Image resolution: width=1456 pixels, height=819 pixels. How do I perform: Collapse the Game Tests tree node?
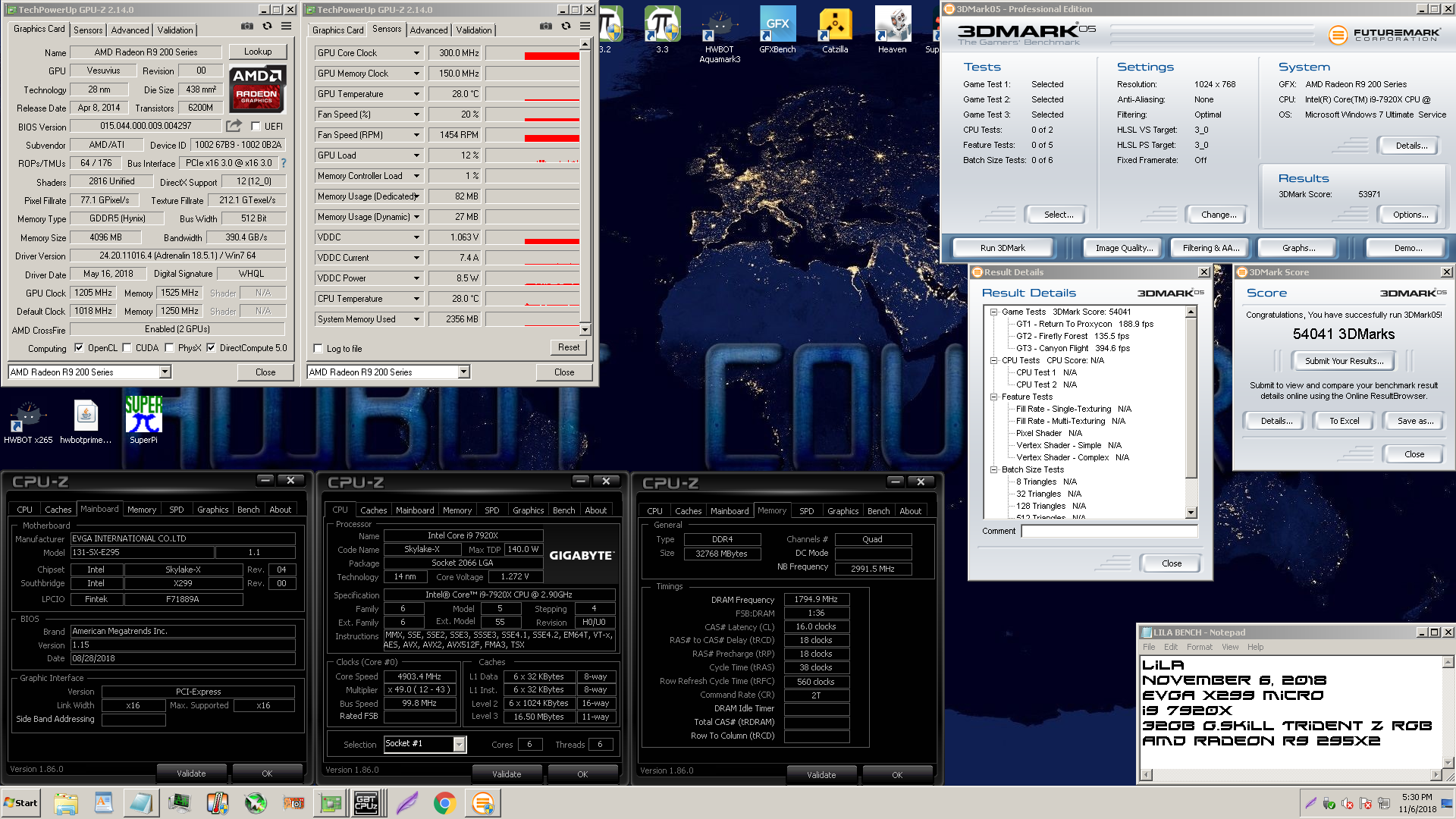[993, 312]
